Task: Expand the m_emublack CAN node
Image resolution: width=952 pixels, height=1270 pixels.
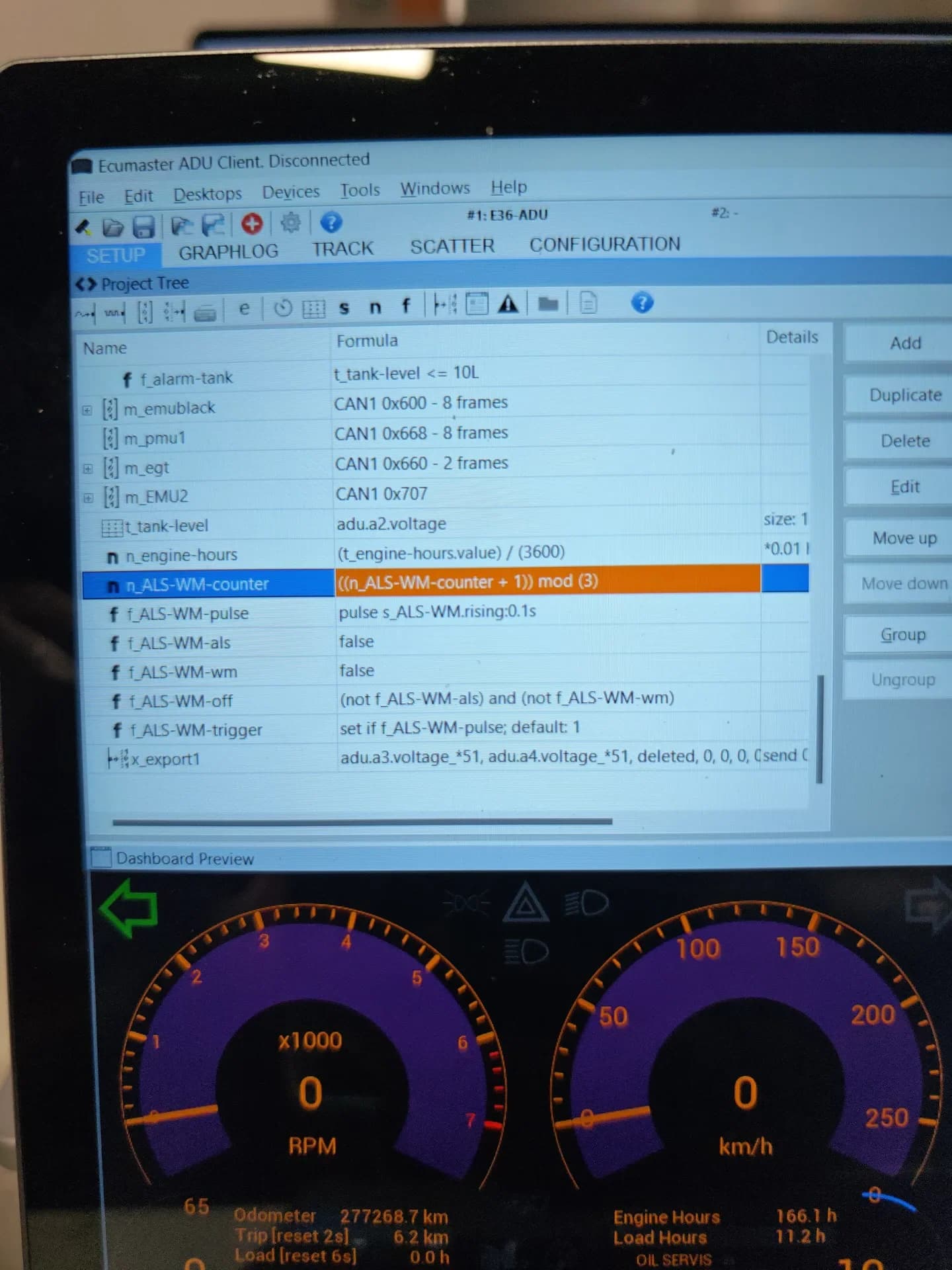Action: point(87,410)
